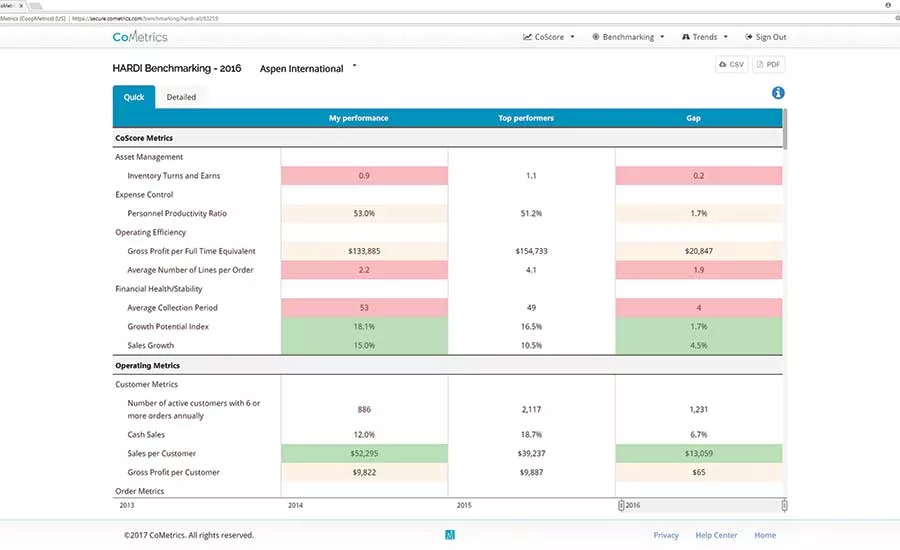Click the table vertical scrollbar

(x=785, y=129)
